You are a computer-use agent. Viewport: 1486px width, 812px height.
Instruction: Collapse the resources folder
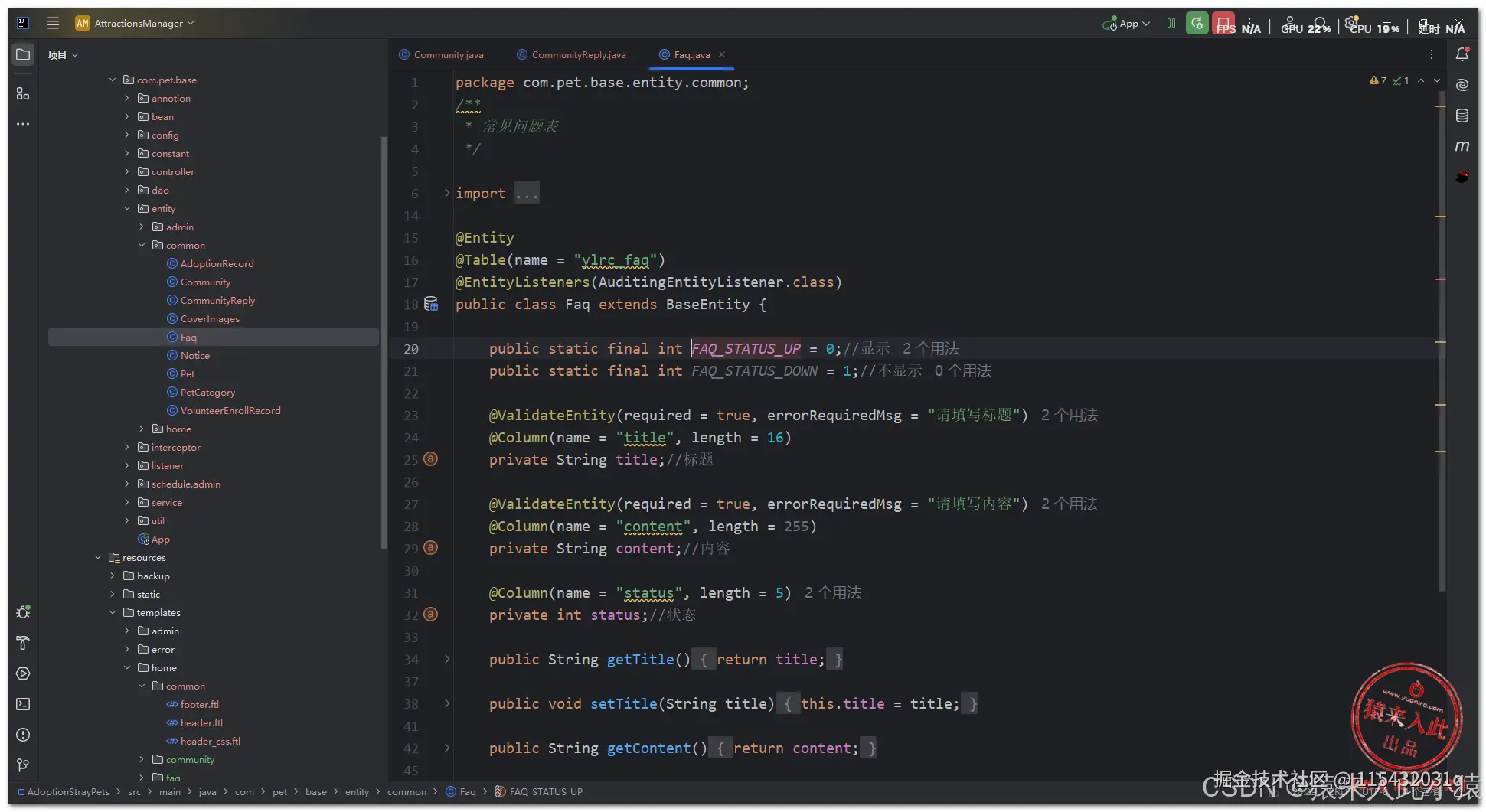pyautogui.click(x=98, y=557)
